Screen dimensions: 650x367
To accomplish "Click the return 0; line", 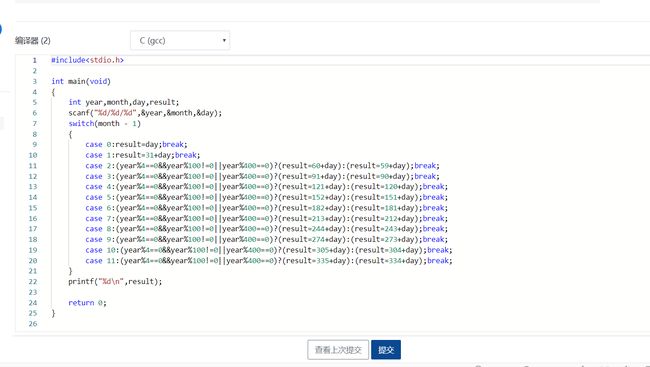I will (87, 303).
